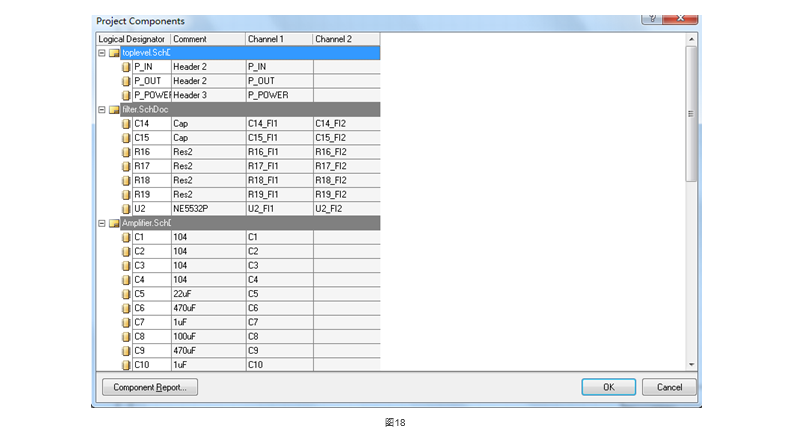This screenshot has height=439, width=788.
Task: Sort by Logical Designator column header
Action: pos(132,39)
